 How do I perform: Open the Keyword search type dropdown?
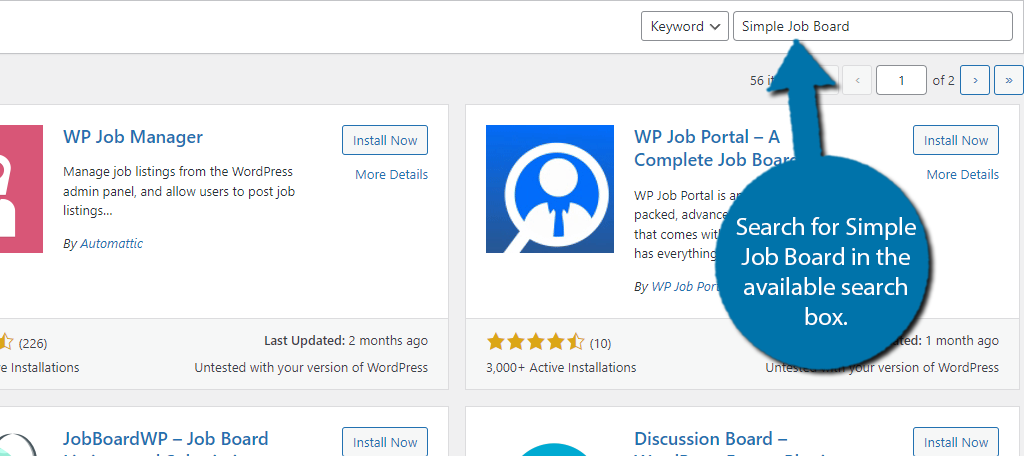(684, 26)
